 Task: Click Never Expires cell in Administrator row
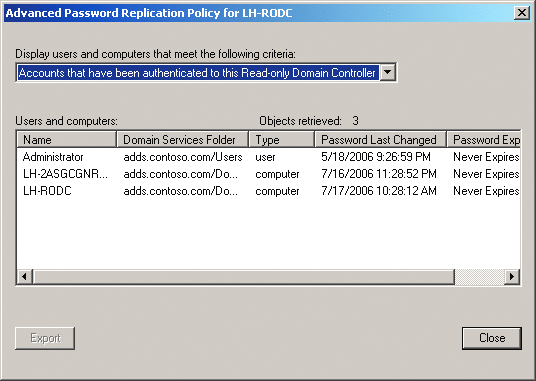[x=486, y=157]
